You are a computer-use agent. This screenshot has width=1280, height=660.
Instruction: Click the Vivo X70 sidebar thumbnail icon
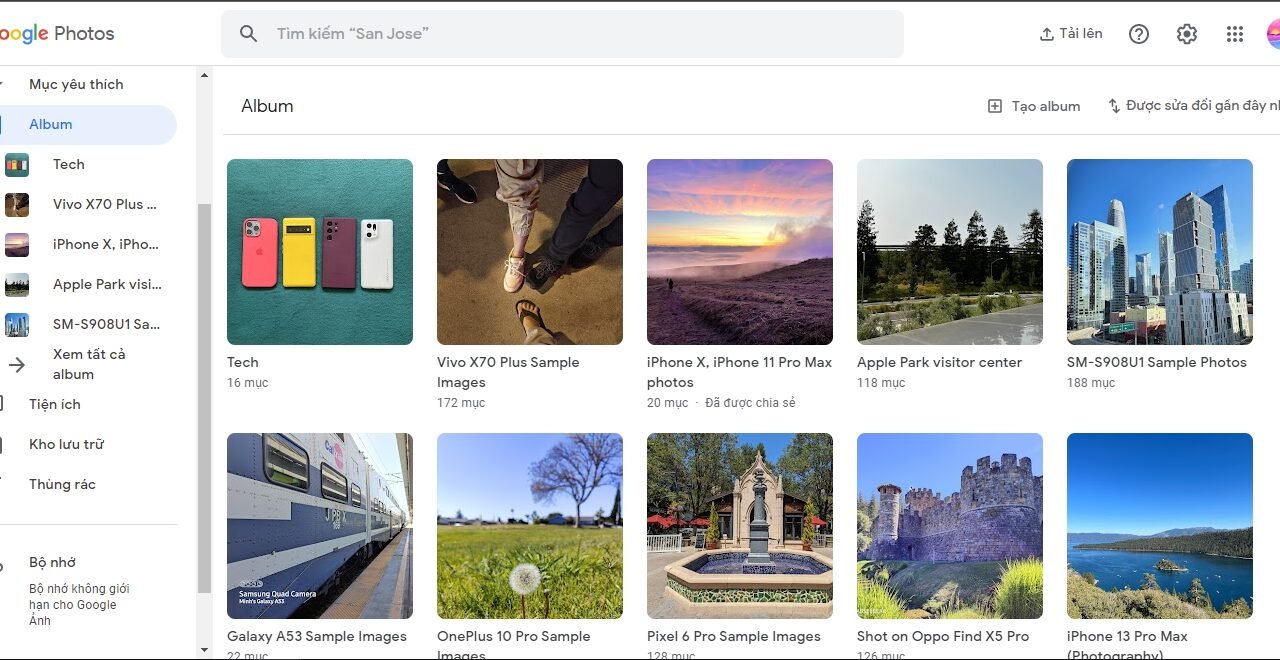[x=17, y=205]
